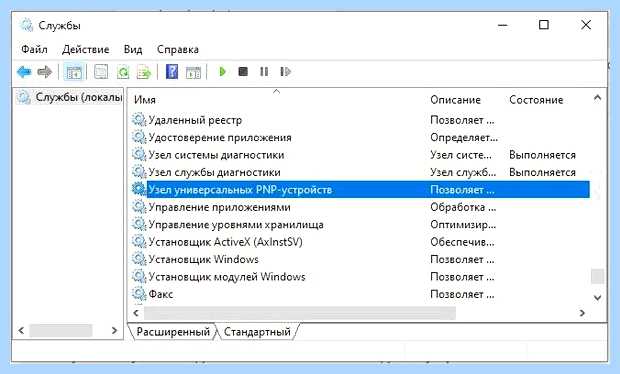The height and width of the screenshot is (374, 620).
Task: Toggle the action pane toolbar icon
Action: click(193, 72)
